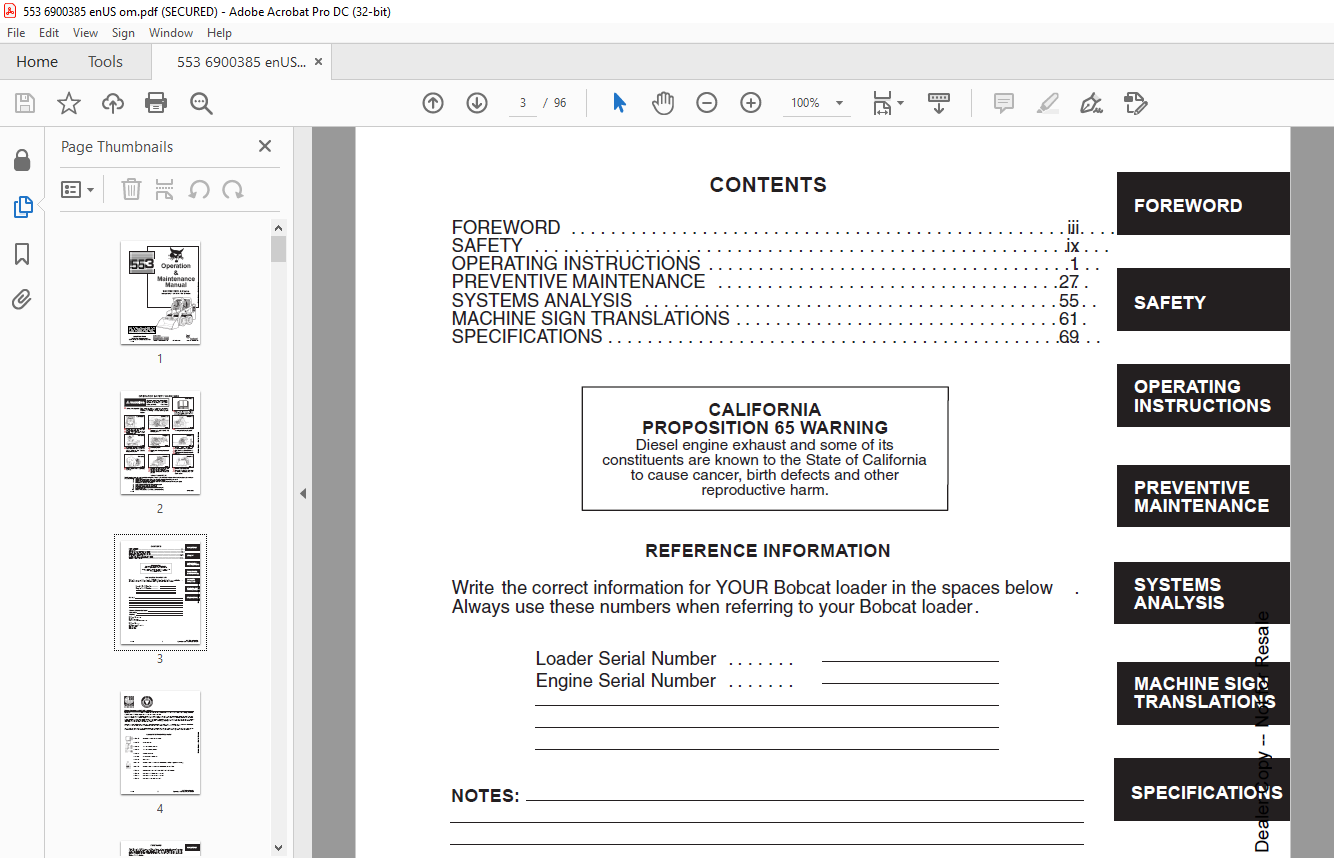The width and height of the screenshot is (1334, 858).
Task: Open the File menu
Action: click(x=16, y=33)
